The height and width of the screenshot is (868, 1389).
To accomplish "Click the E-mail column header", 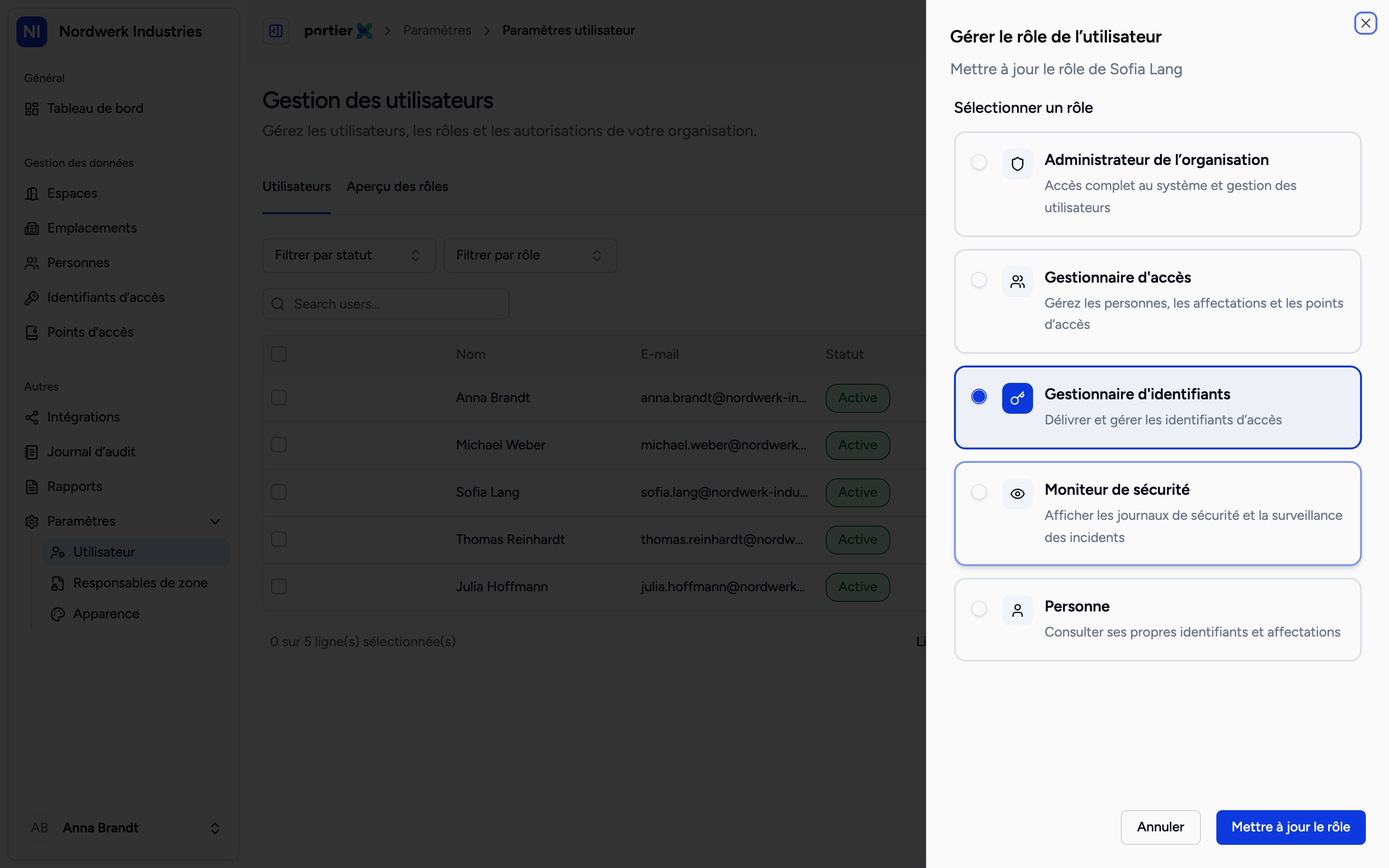I will point(659,355).
